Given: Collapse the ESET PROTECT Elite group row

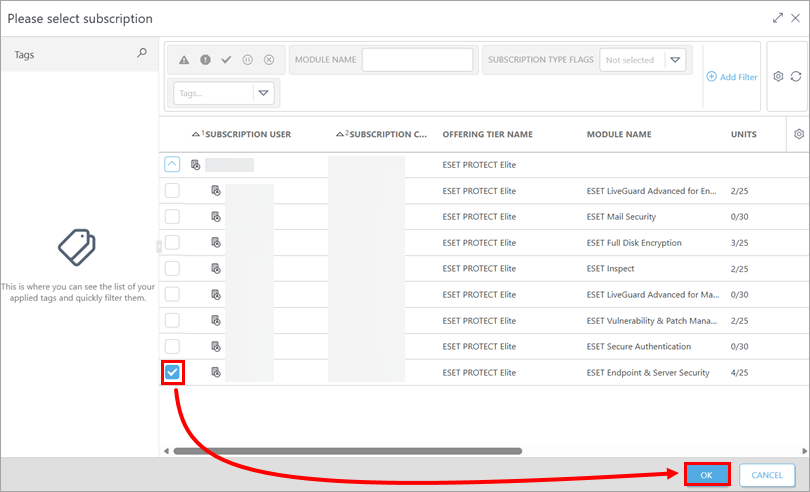Looking at the screenshot, I should [172, 164].
